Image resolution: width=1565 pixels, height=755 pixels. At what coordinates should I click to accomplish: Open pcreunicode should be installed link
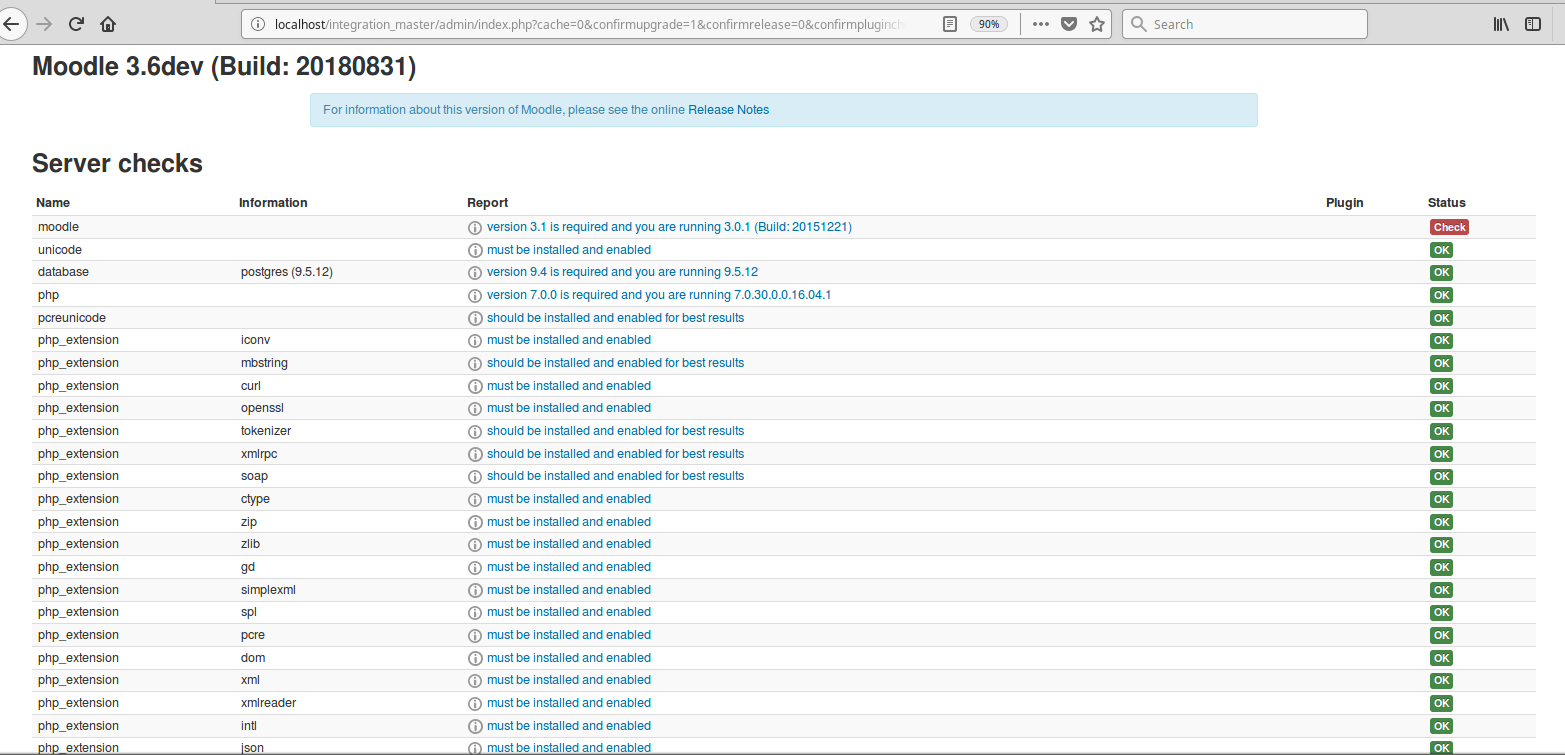coord(615,318)
